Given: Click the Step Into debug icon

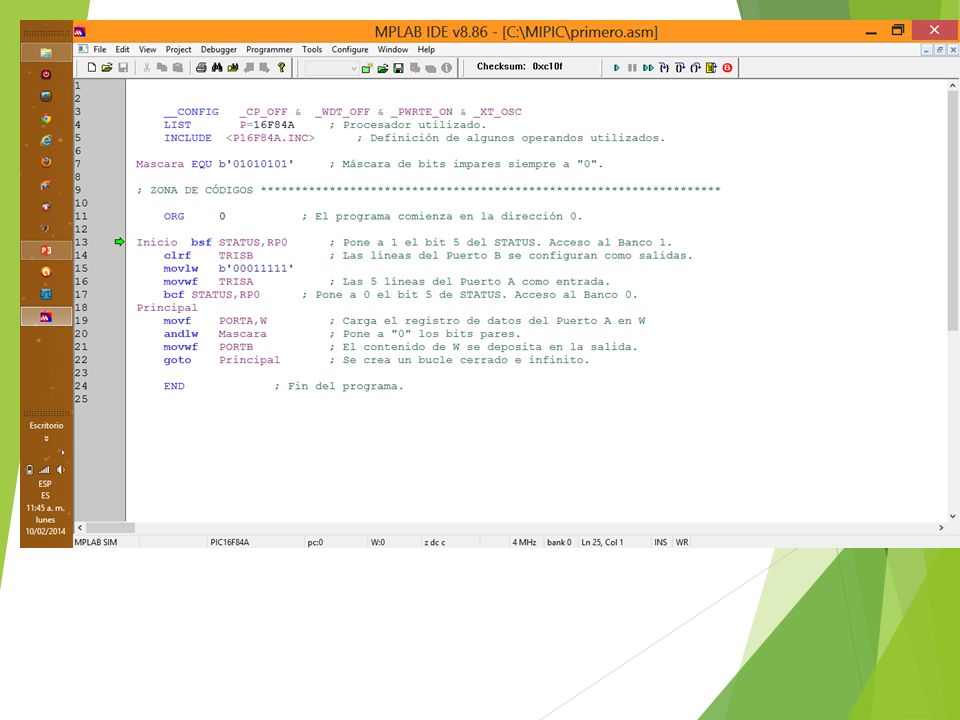Looking at the screenshot, I should coord(664,68).
